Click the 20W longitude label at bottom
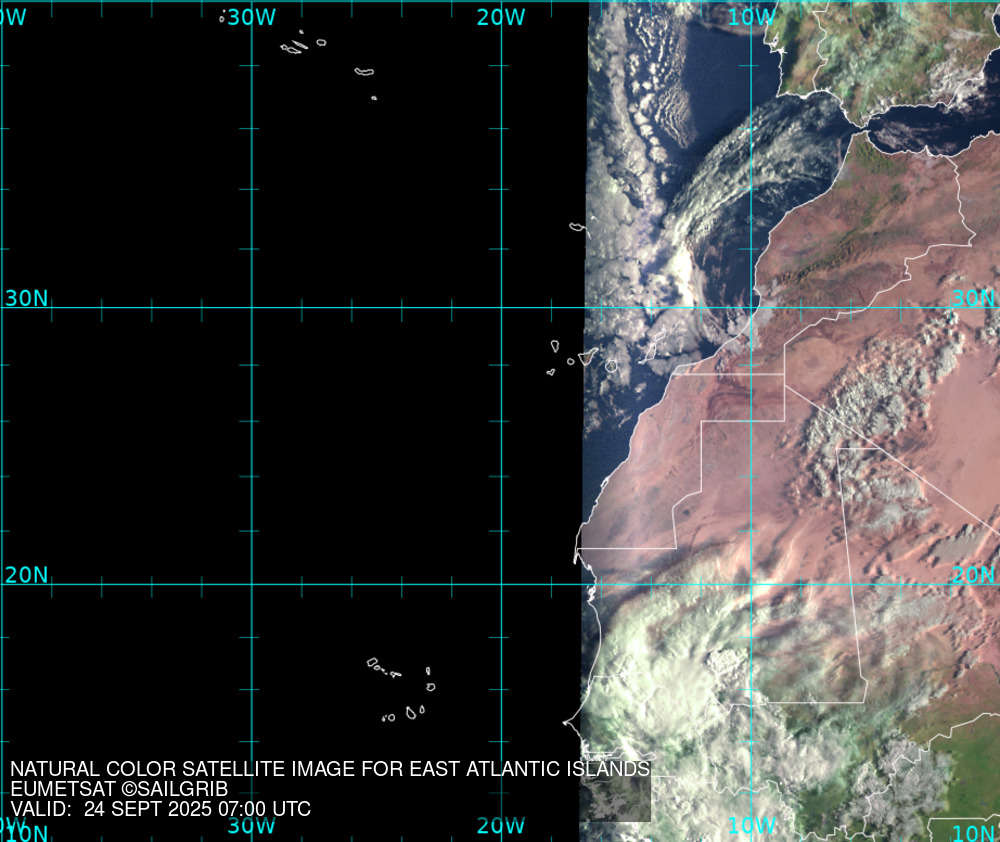1000x842 pixels. click(x=501, y=825)
